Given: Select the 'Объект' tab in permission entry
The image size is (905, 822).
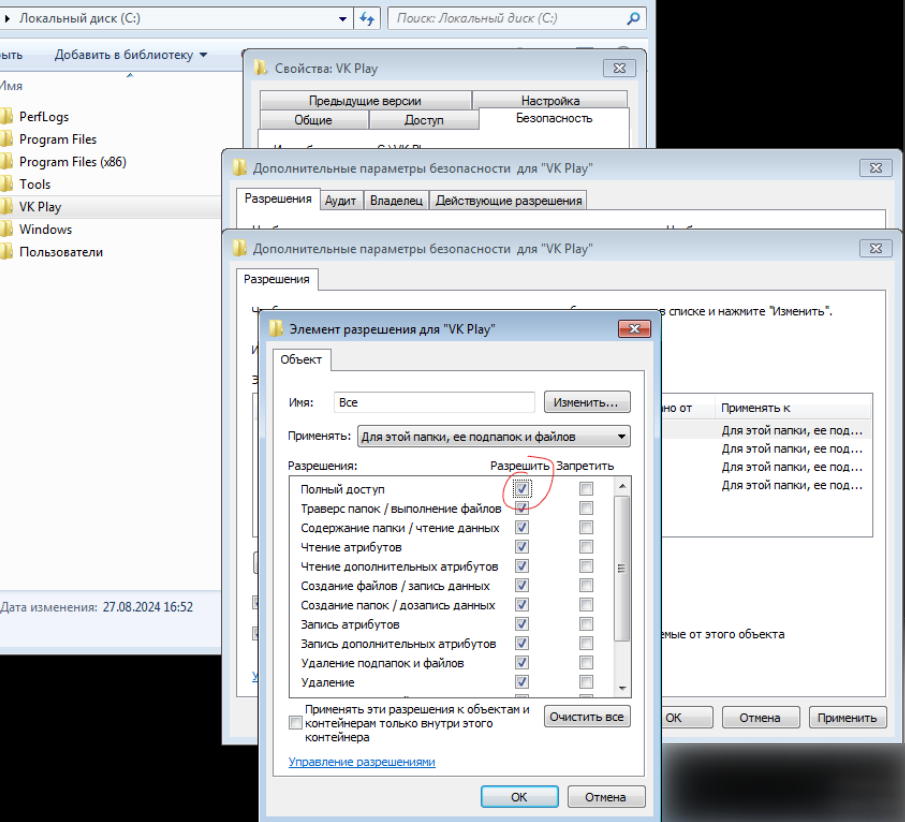Looking at the screenshot, I should (x=301, y=360).
